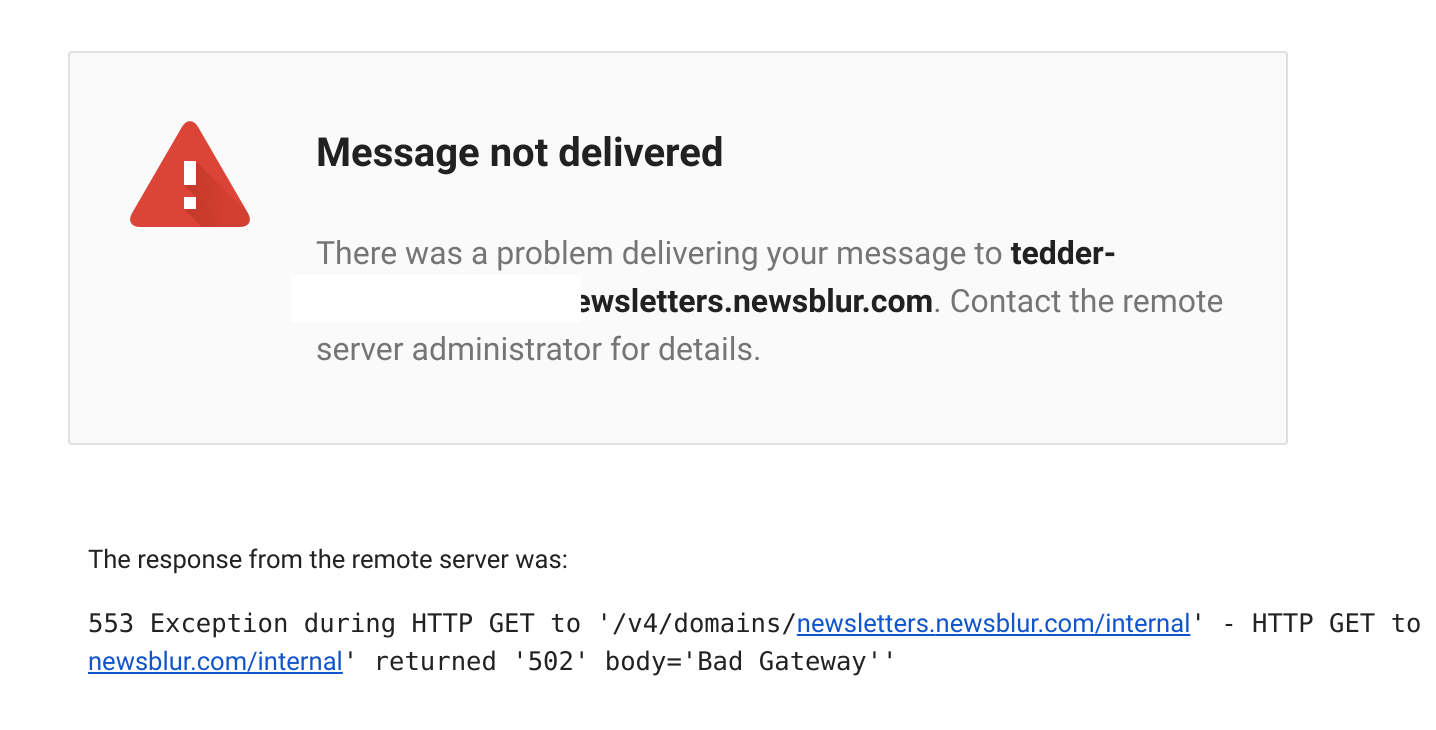Select the "Message not delivered" heading
1436x730 pixels.
point(519,152)
